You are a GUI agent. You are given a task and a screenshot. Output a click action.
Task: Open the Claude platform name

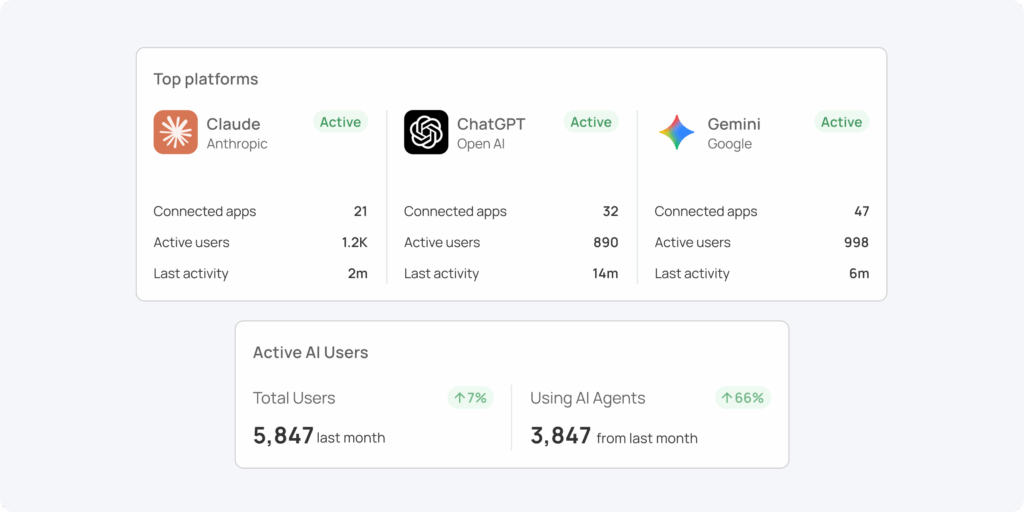click(x=233, y=124)
